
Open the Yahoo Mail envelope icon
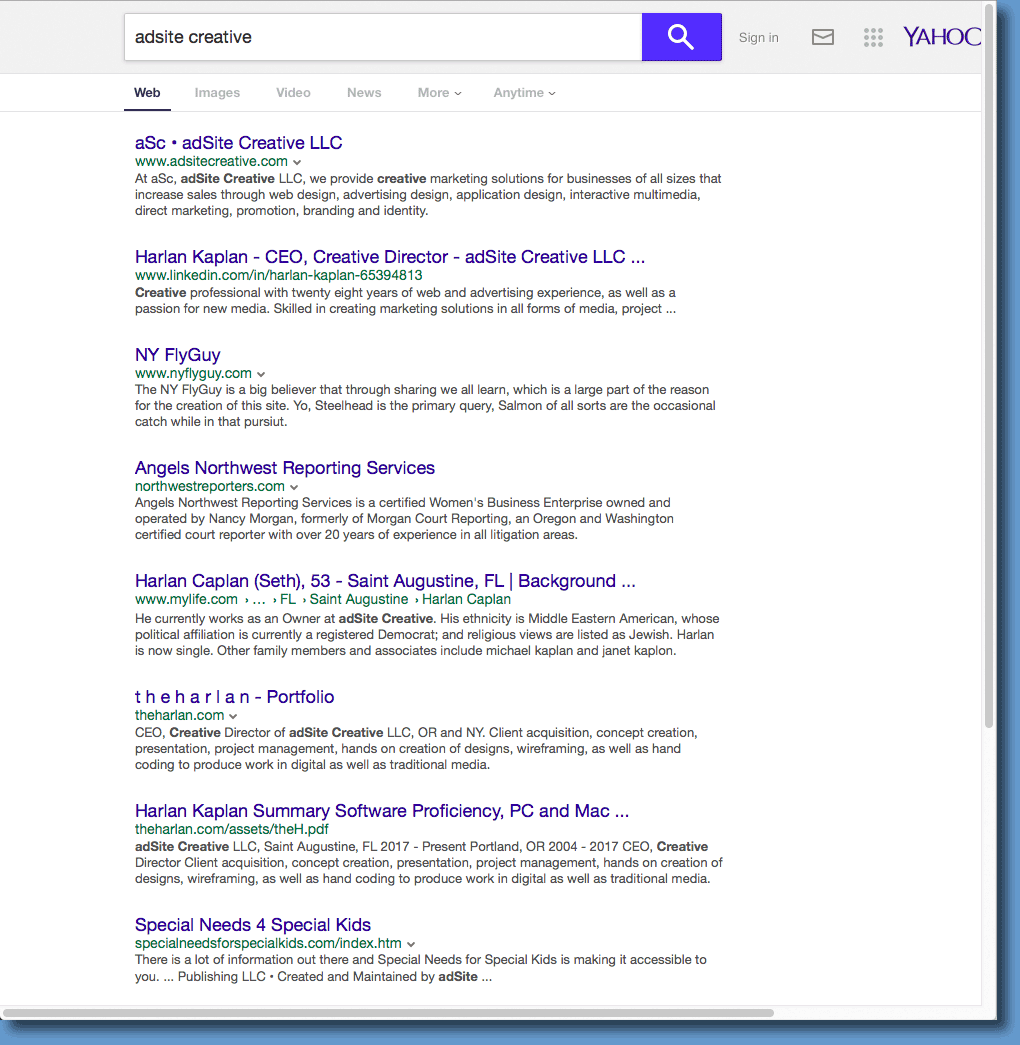pyautogui.click(x=823, y=37)
